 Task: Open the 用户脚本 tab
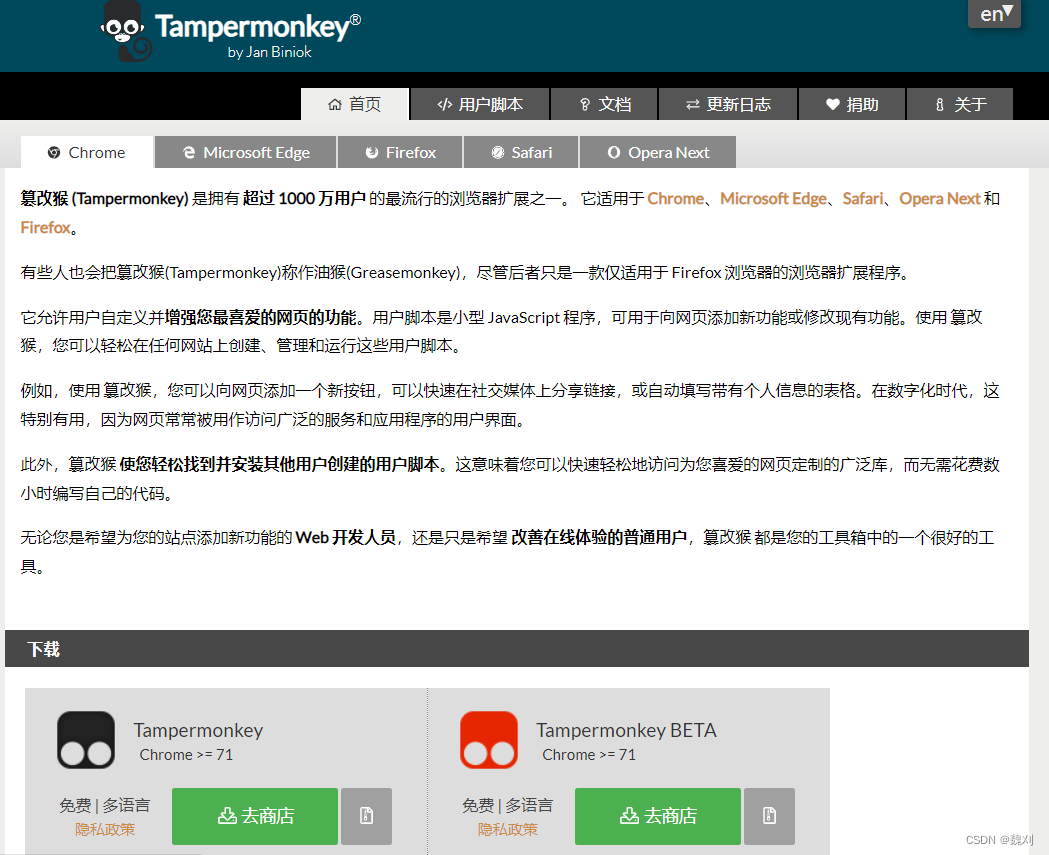pos(480,104)
